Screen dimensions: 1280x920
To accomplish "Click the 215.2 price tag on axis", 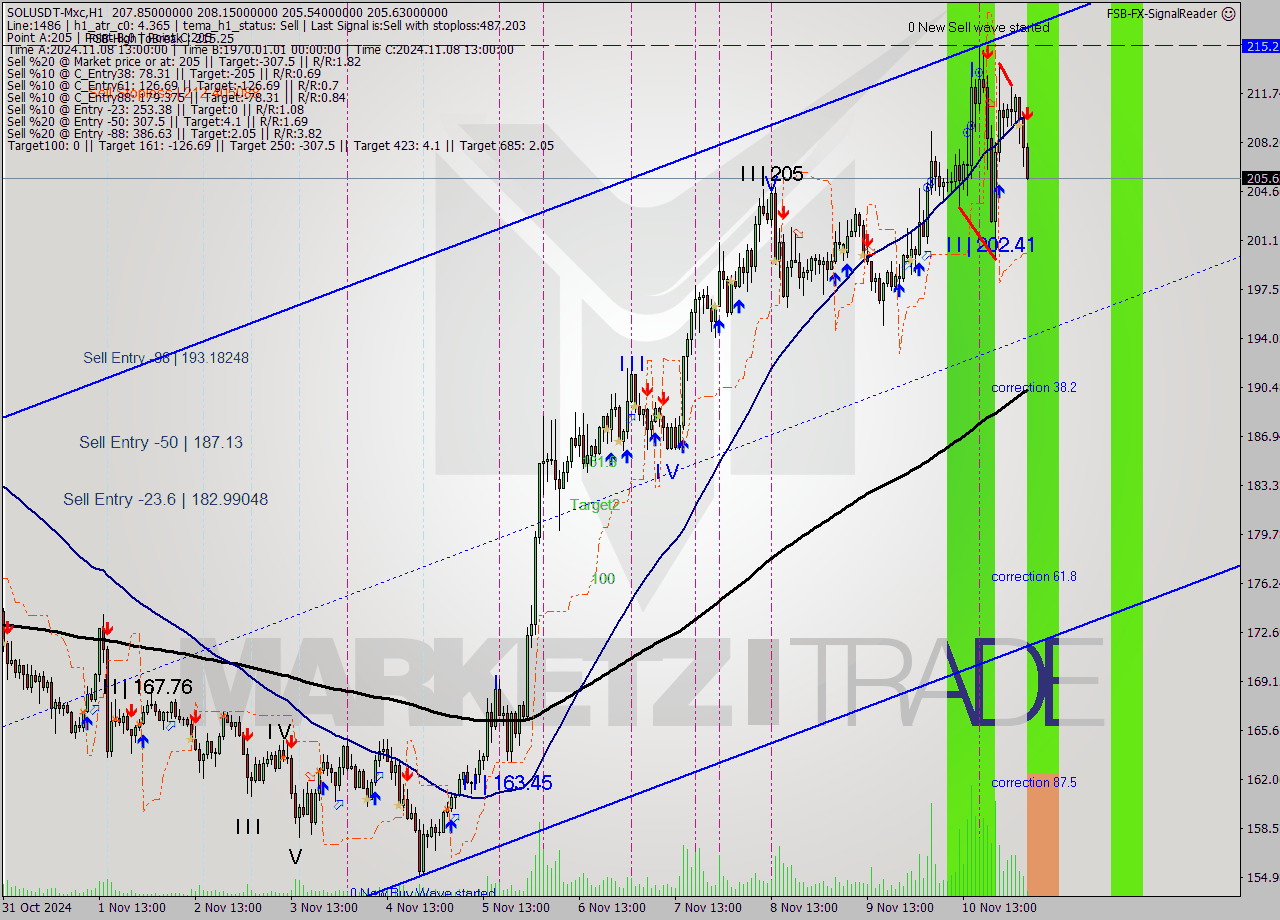I will pos(1260,46).
